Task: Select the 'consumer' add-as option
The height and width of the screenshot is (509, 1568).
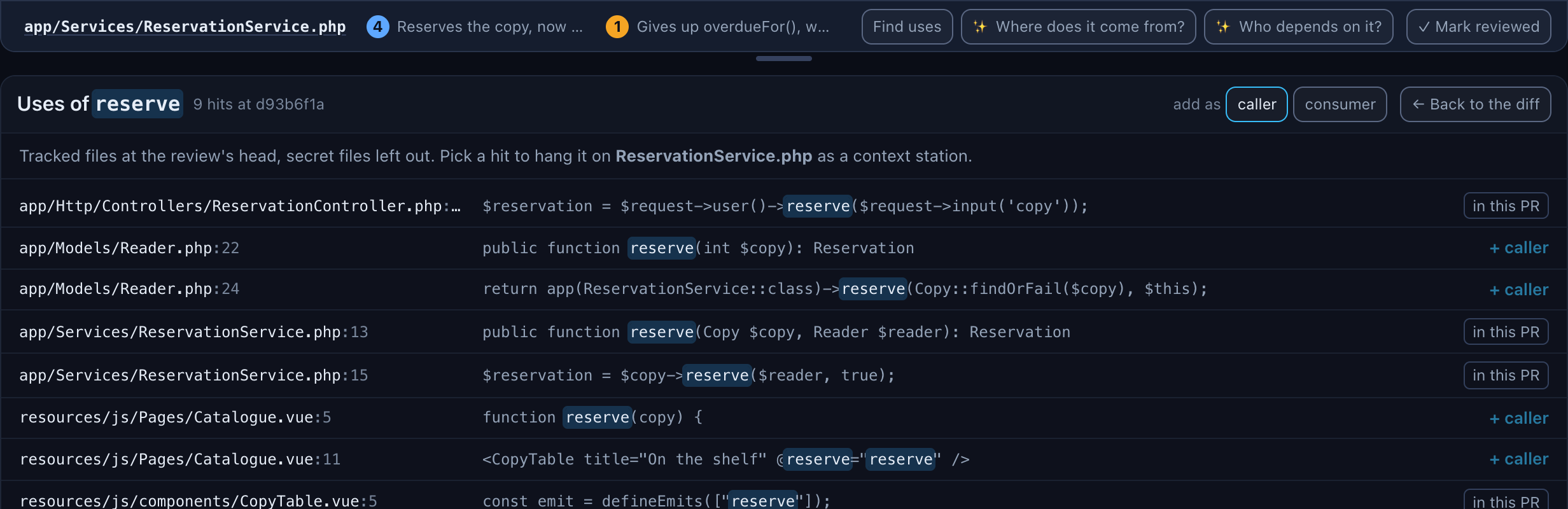Action: click(1340, 104)
